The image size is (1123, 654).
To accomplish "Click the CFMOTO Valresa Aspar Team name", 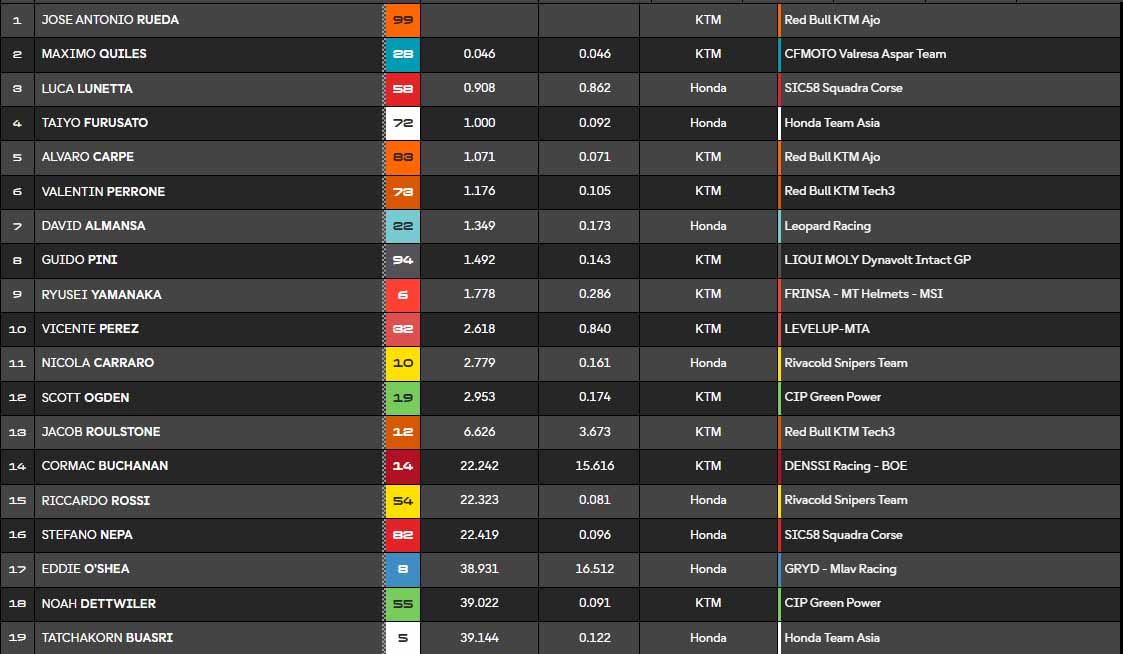I will tap(865, 54).
